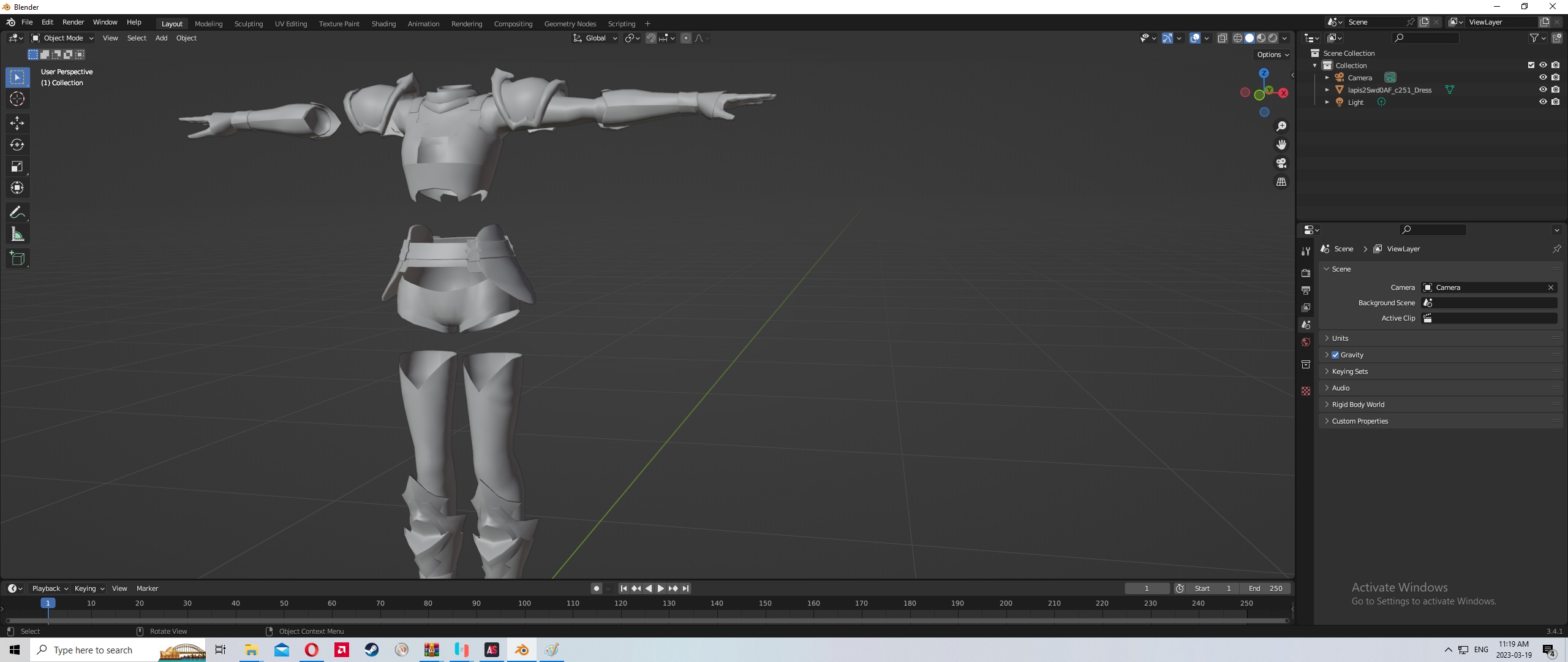Toggle camera view in viewport
This screenshot has width=1568, height=662.
pos(1281,163)
